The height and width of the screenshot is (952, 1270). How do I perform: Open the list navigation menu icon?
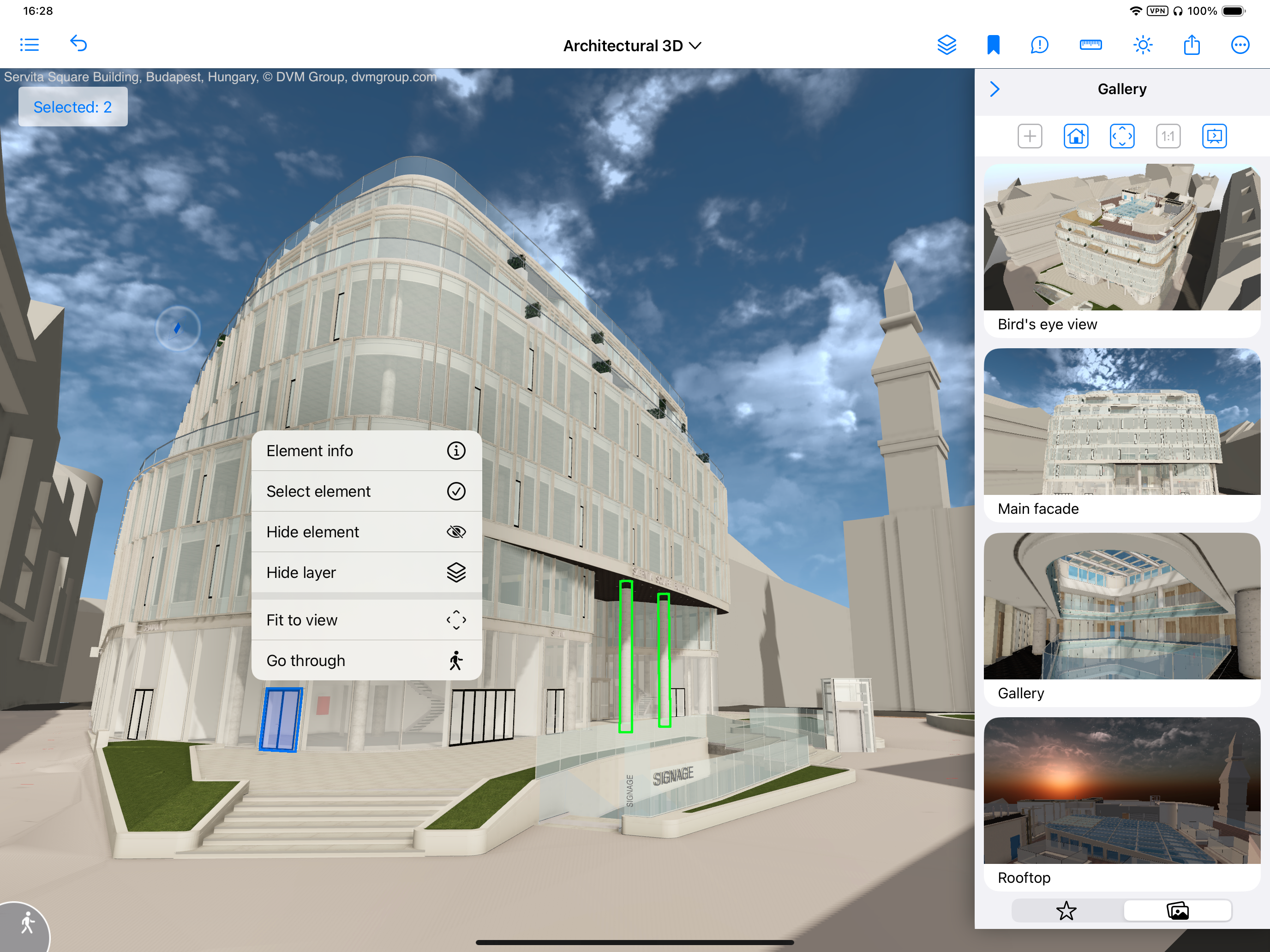point(29,45)
